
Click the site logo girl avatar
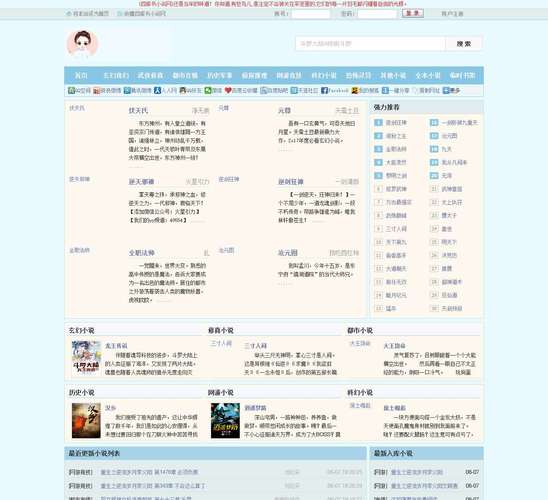click(x=82, y=44)
